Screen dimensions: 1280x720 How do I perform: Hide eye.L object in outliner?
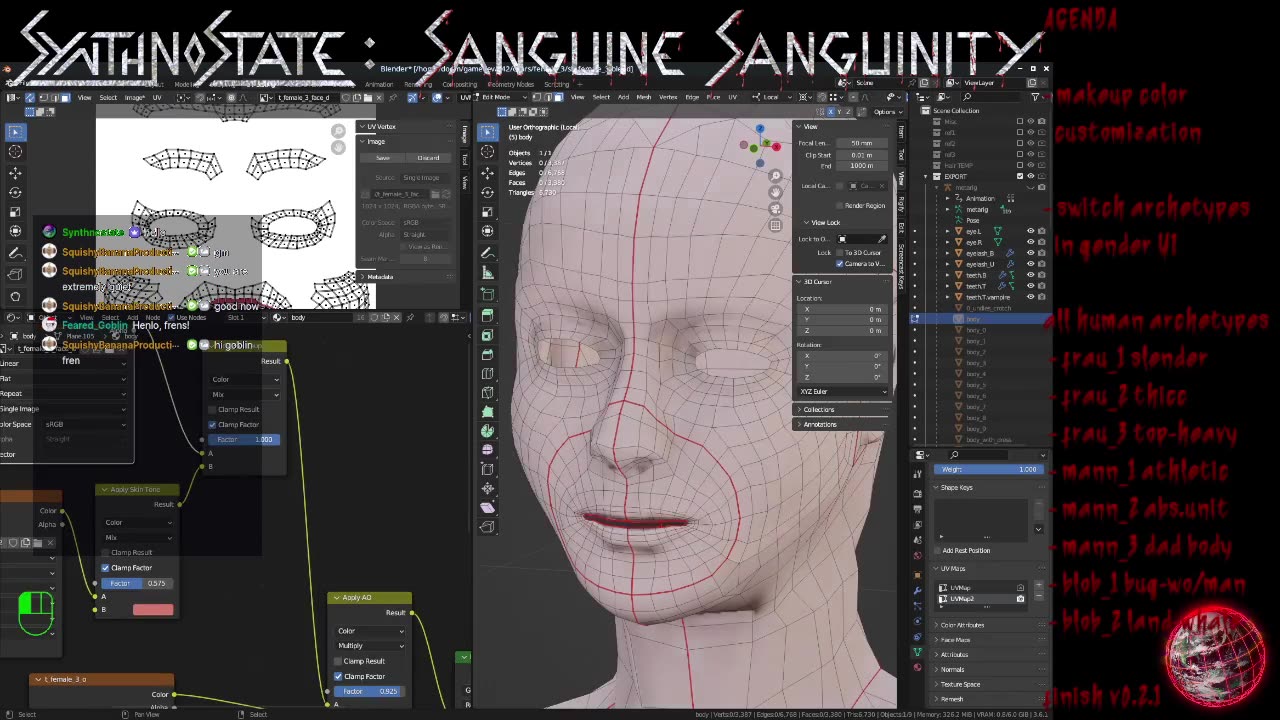1031,231
